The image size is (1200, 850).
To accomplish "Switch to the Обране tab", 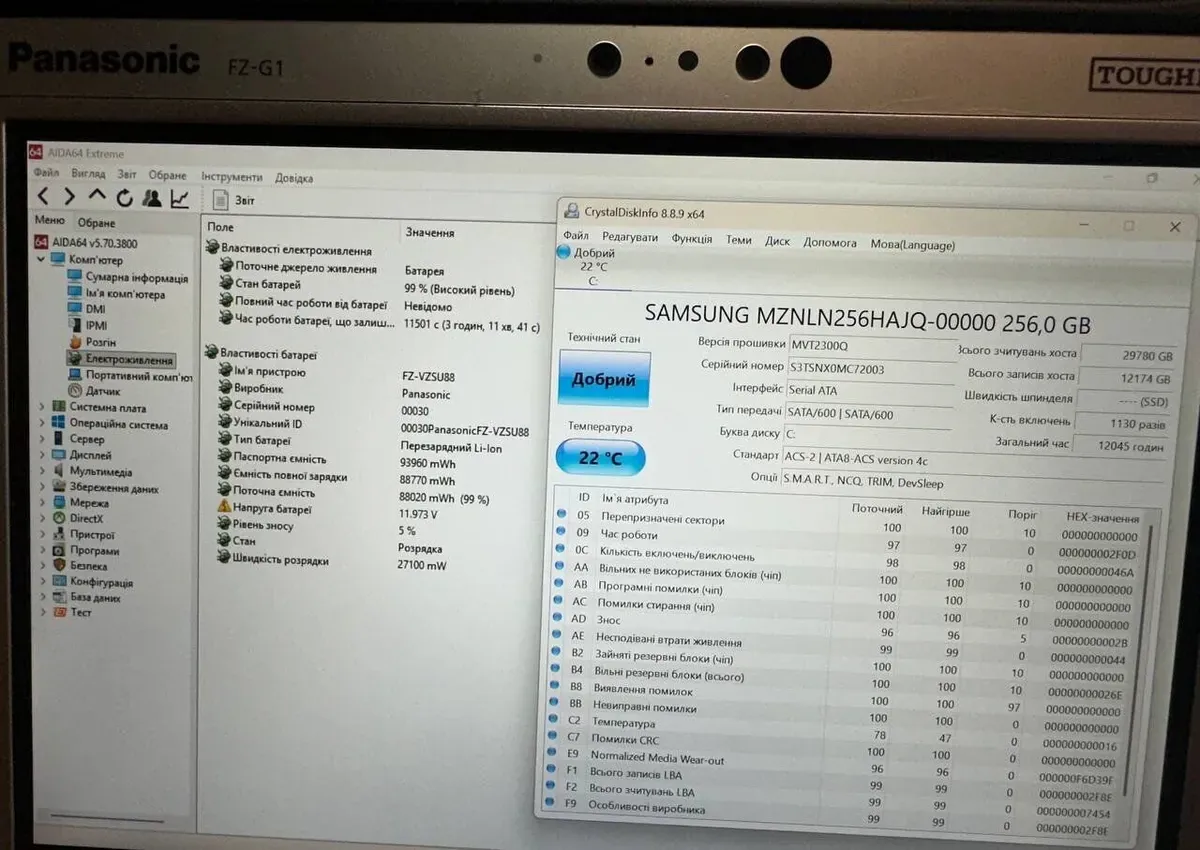I will point(97,223).
